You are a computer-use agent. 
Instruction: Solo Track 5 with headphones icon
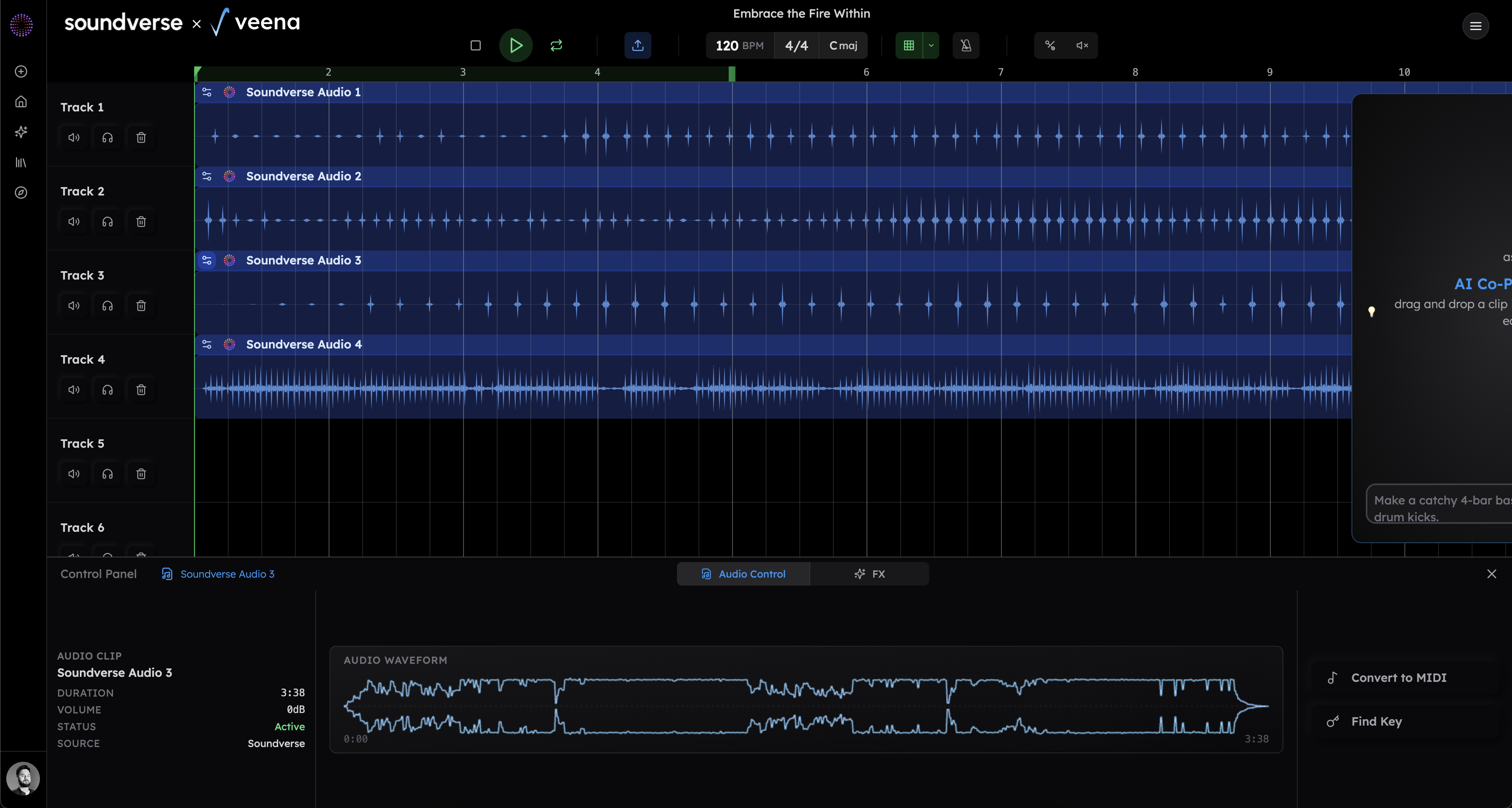108,473
